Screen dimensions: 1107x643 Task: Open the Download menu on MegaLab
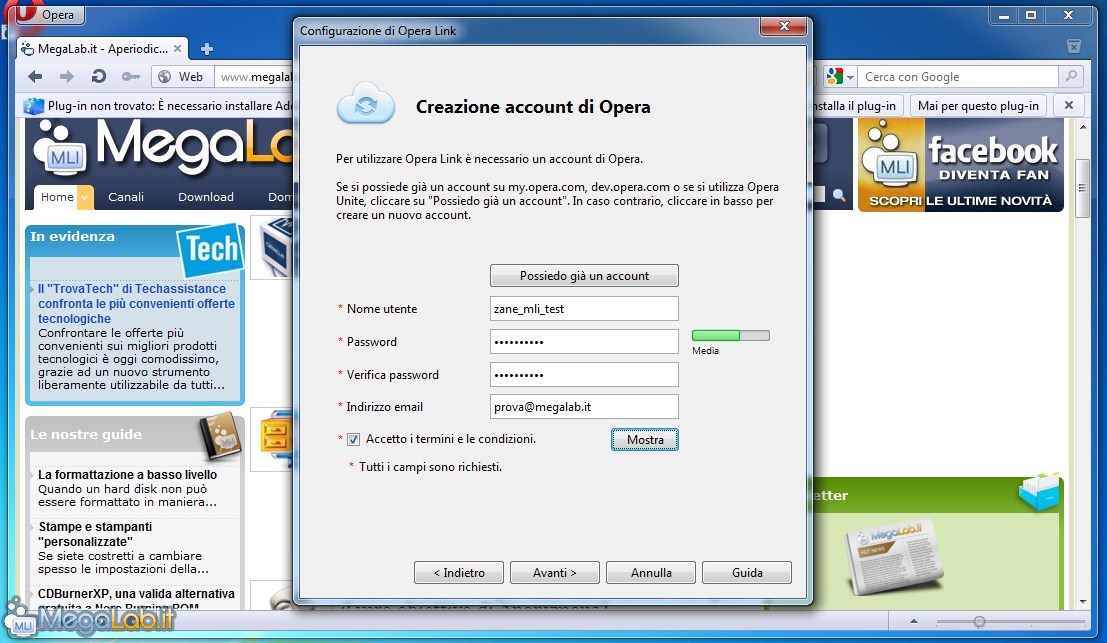(x=205, y=197)
